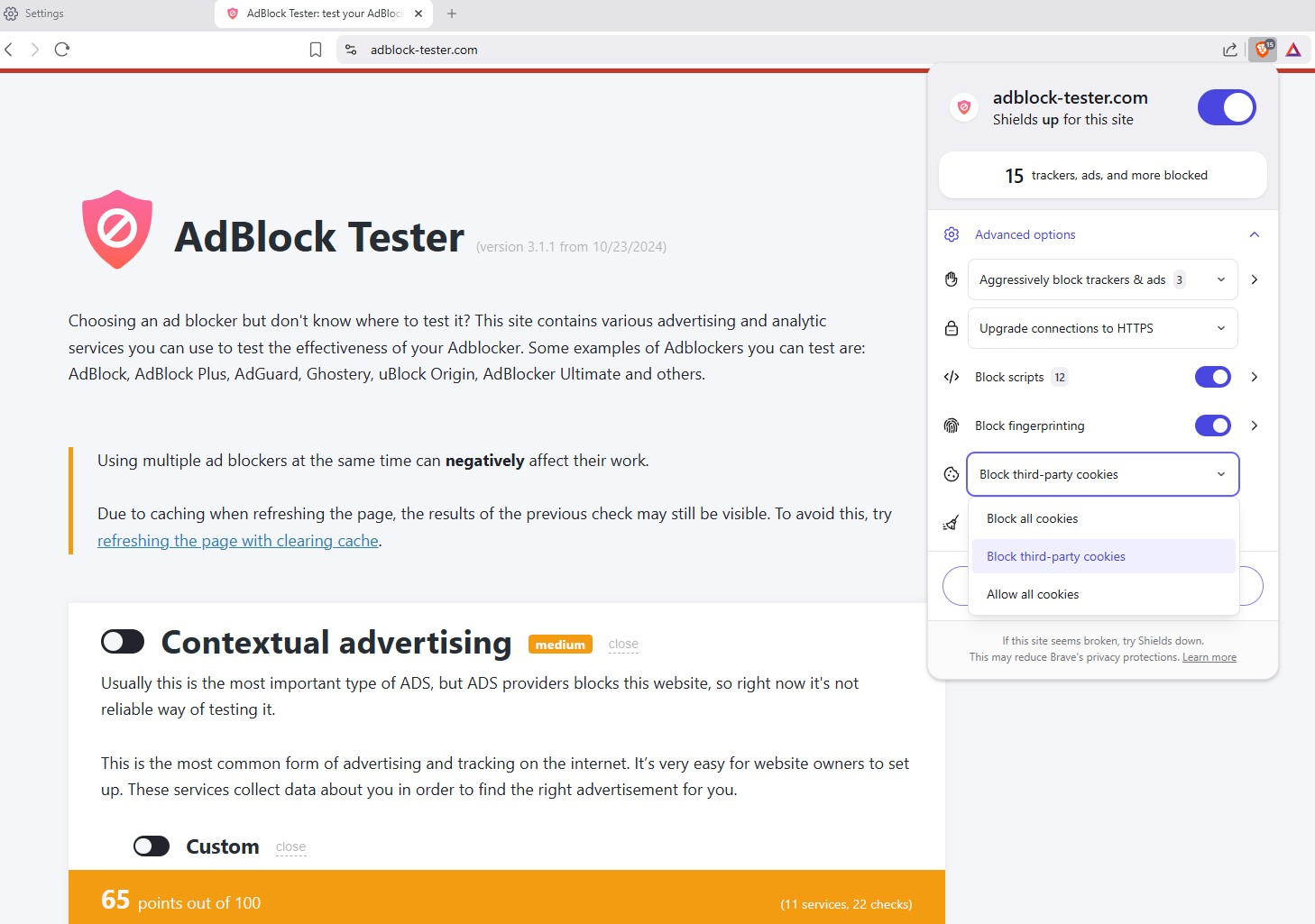This screenshot has width=1315, height=924.
Task: Click the share page icon
Action: (x=1230, y=50)
